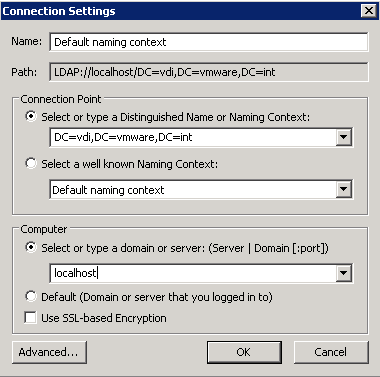Select the domain or server radio button
Viewport: 380px width, 377px height.
click(31, 248)
